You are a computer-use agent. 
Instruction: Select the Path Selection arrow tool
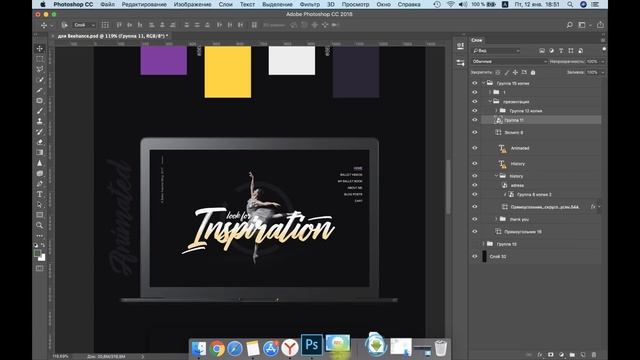pos(40,204)
